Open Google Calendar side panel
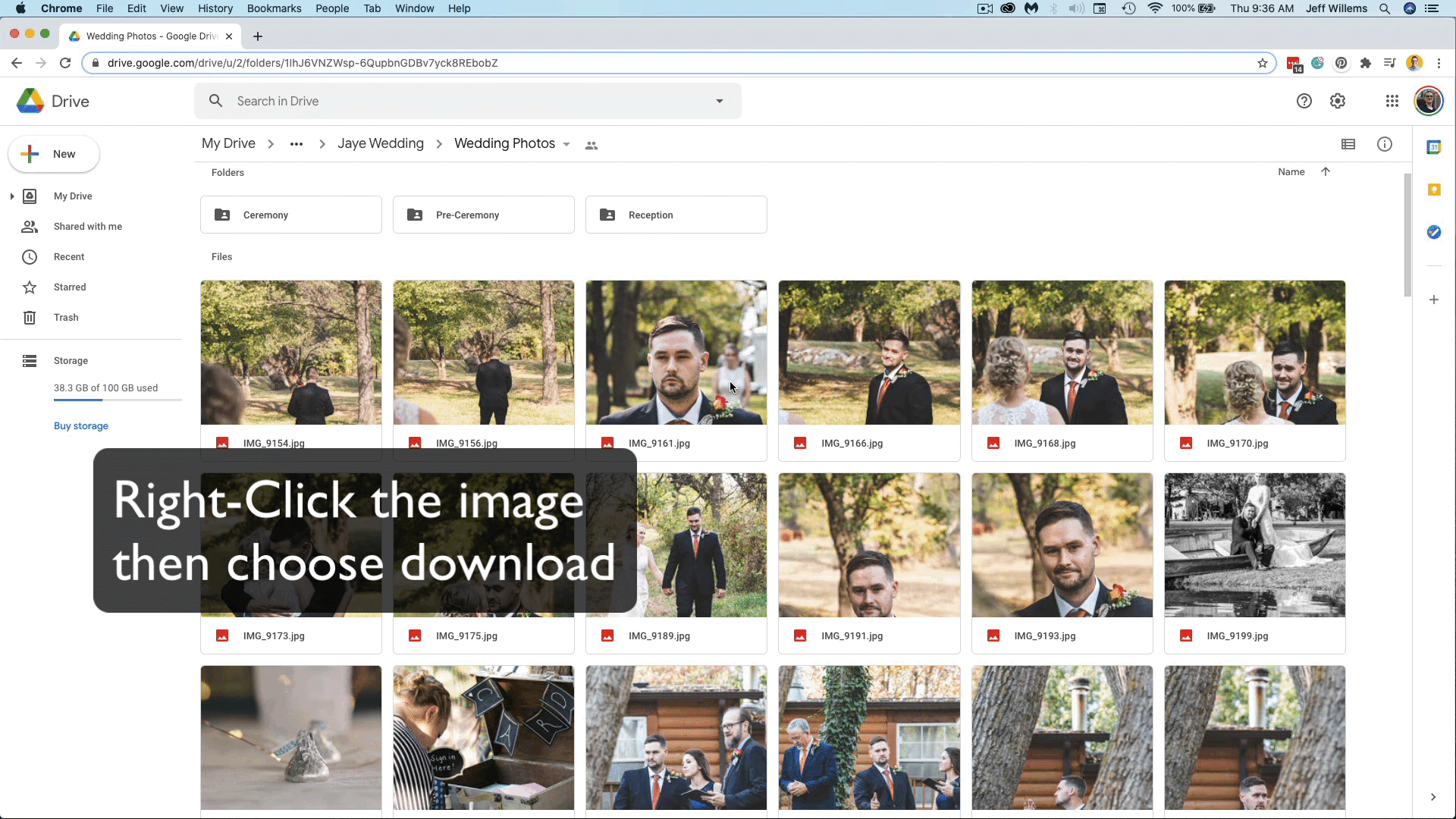 pos(1433,147)
